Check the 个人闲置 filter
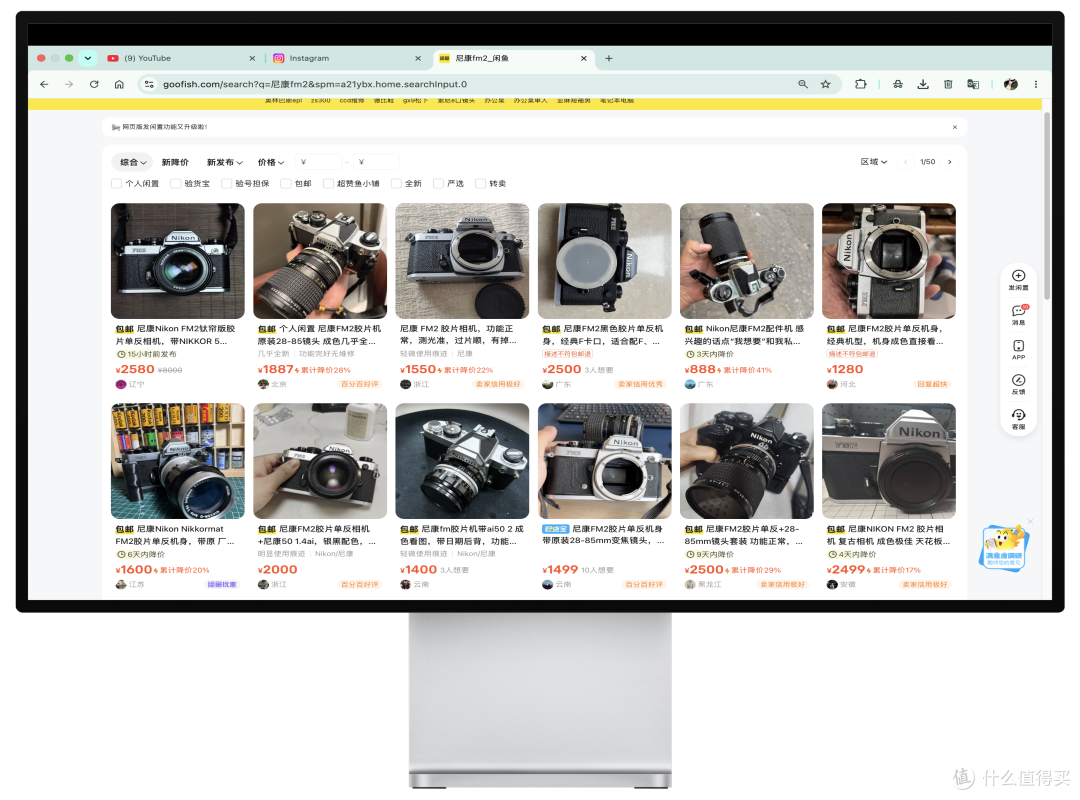Image resolution: width=1080 pixels, height=800 pixels. [116, 183]
